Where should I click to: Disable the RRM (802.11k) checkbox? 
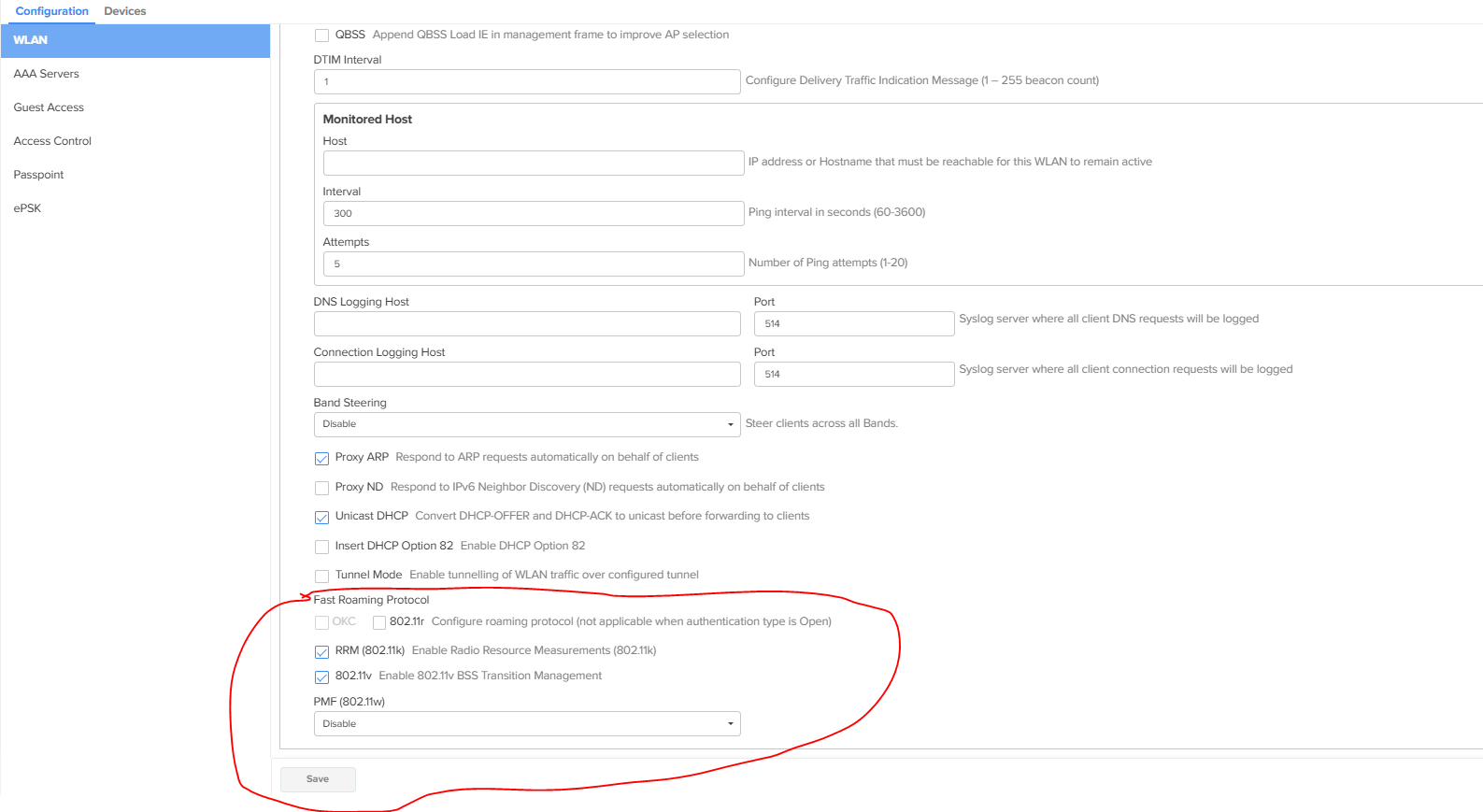(321, 651)
